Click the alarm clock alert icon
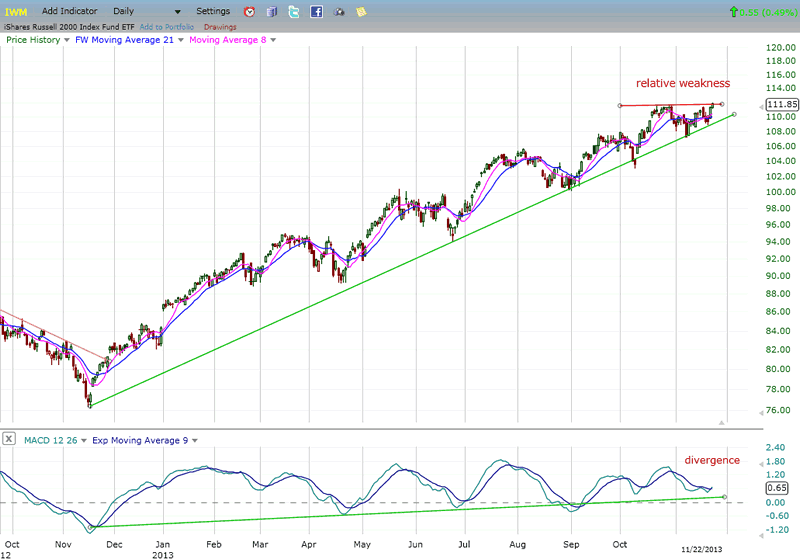 249,11
